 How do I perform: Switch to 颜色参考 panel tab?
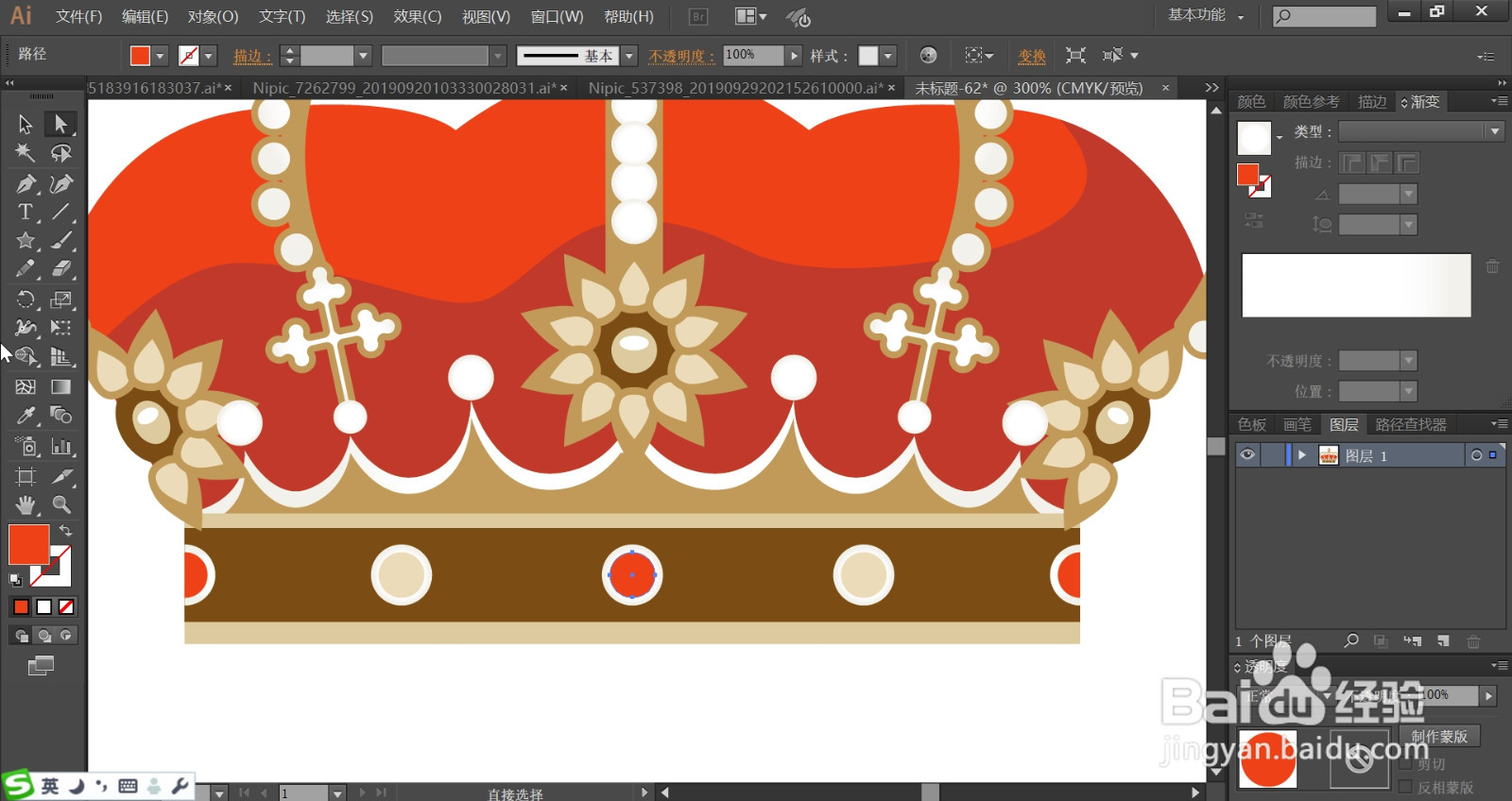[x=1311, y=102]
